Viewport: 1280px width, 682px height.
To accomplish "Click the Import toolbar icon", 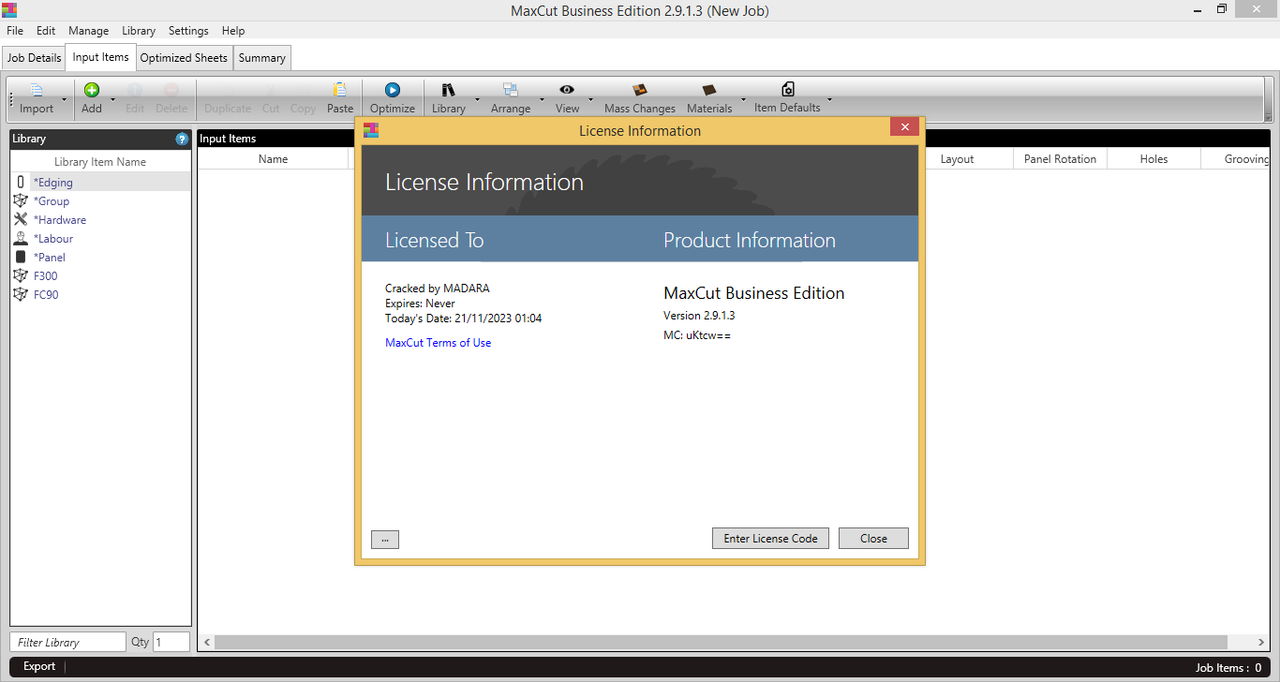I will tap(37, 90).
